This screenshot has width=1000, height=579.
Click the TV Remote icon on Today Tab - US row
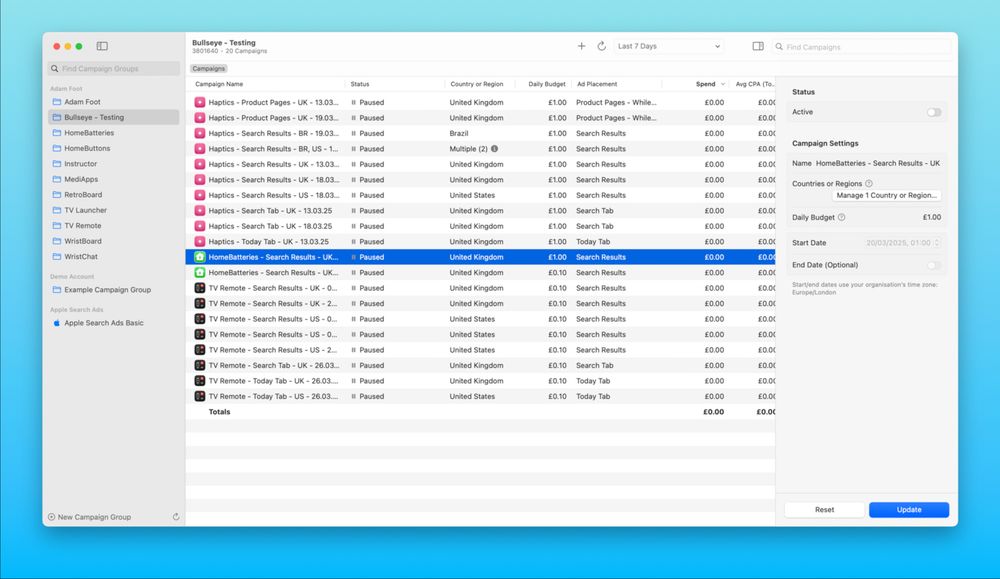click(x=200, y=396)
